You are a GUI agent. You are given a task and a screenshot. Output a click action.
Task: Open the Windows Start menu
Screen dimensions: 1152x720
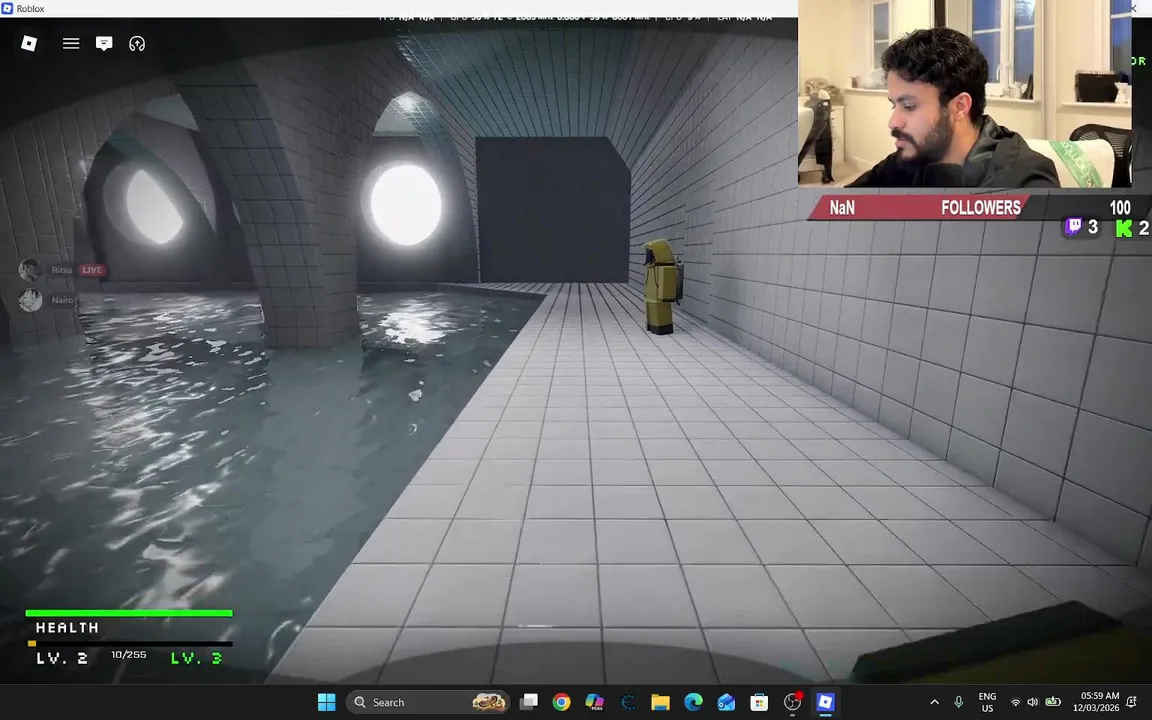pyautogui.click(x=326, y=702)
